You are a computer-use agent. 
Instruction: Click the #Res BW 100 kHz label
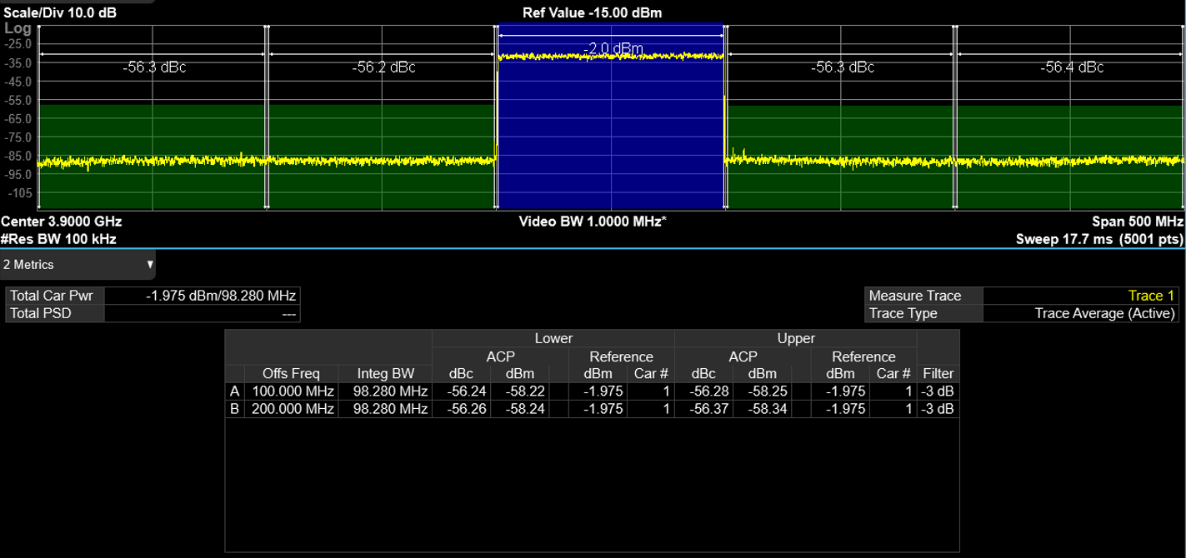point(59,239)
